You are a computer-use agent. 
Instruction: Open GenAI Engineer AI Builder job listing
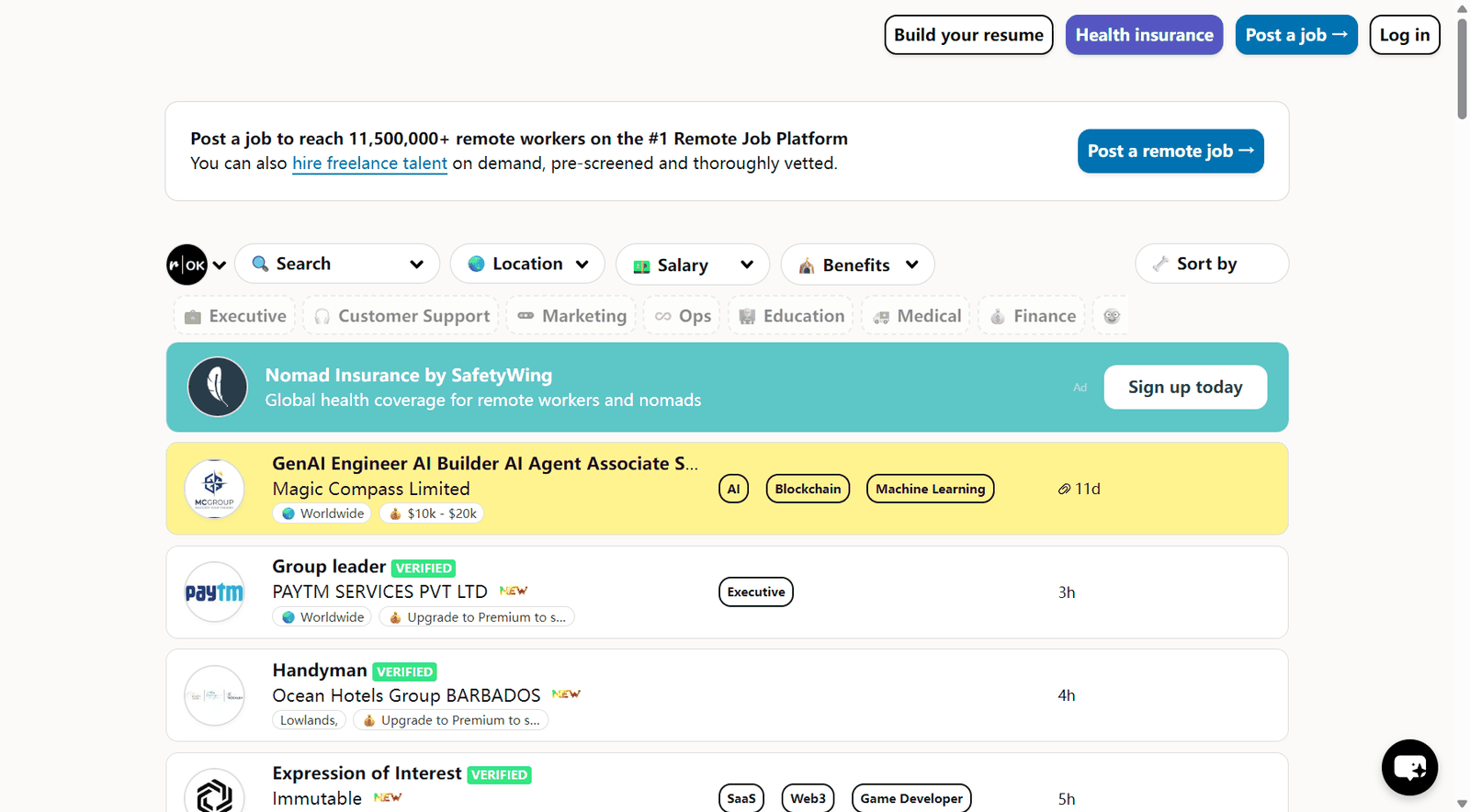click(485, 464)
